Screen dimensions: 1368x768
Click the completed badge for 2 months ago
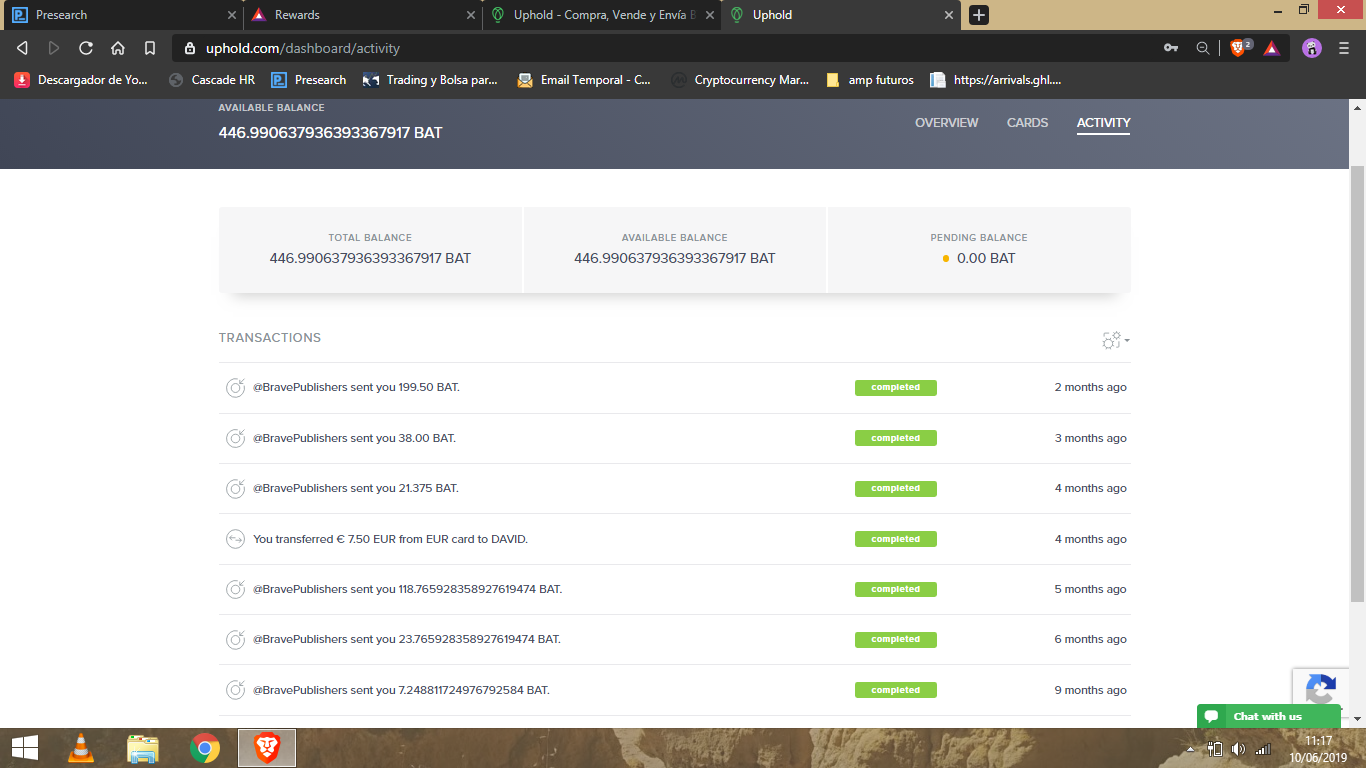pyautogui.click(x=895, y=387)
